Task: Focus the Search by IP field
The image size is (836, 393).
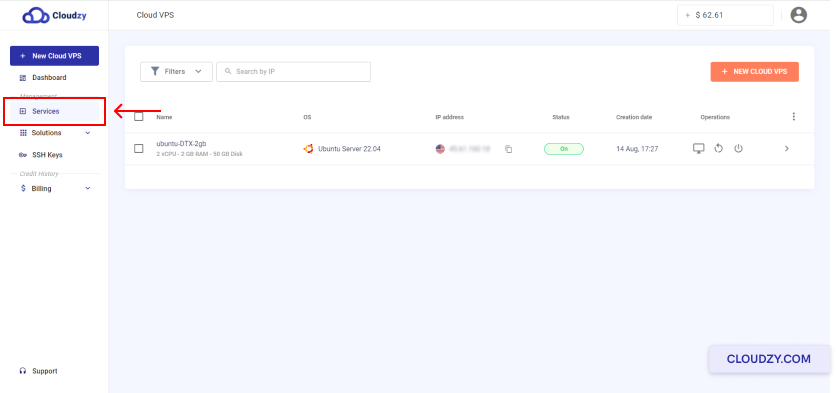Action: 293,71
